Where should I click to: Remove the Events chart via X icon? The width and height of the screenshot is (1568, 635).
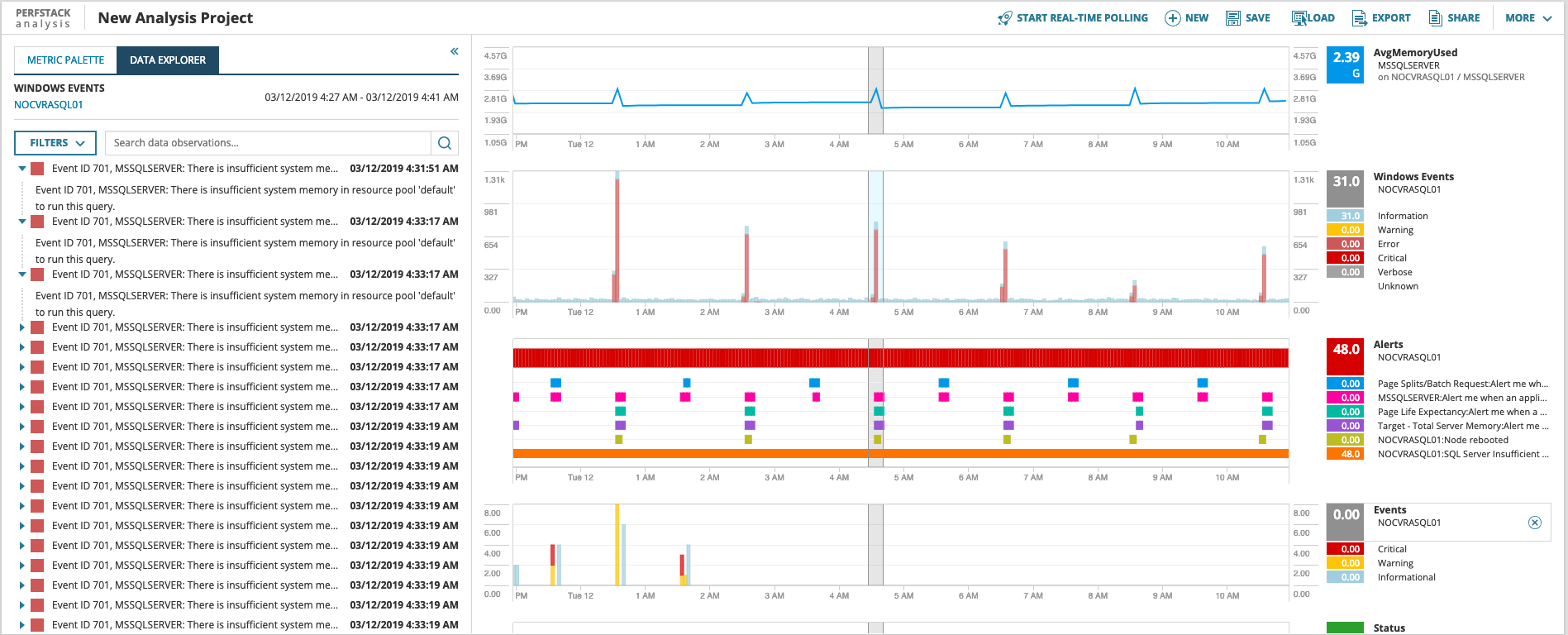[x=1535, y=523]
